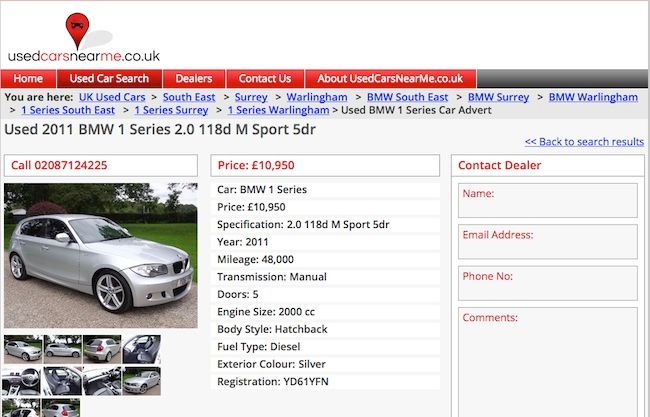This screenshot has width=650, height=417.
Task: Click the Call 02087124225 box
Action: [101, 165]
